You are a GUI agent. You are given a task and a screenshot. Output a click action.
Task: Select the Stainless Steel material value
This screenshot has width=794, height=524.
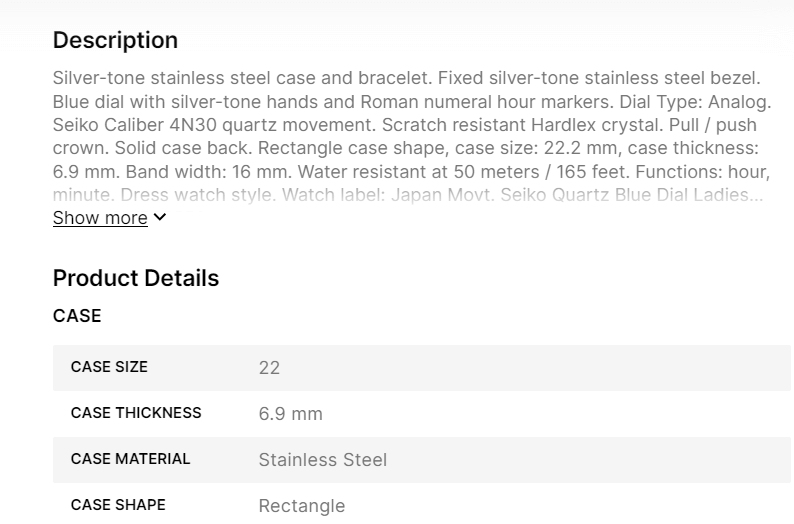(322, 460)
